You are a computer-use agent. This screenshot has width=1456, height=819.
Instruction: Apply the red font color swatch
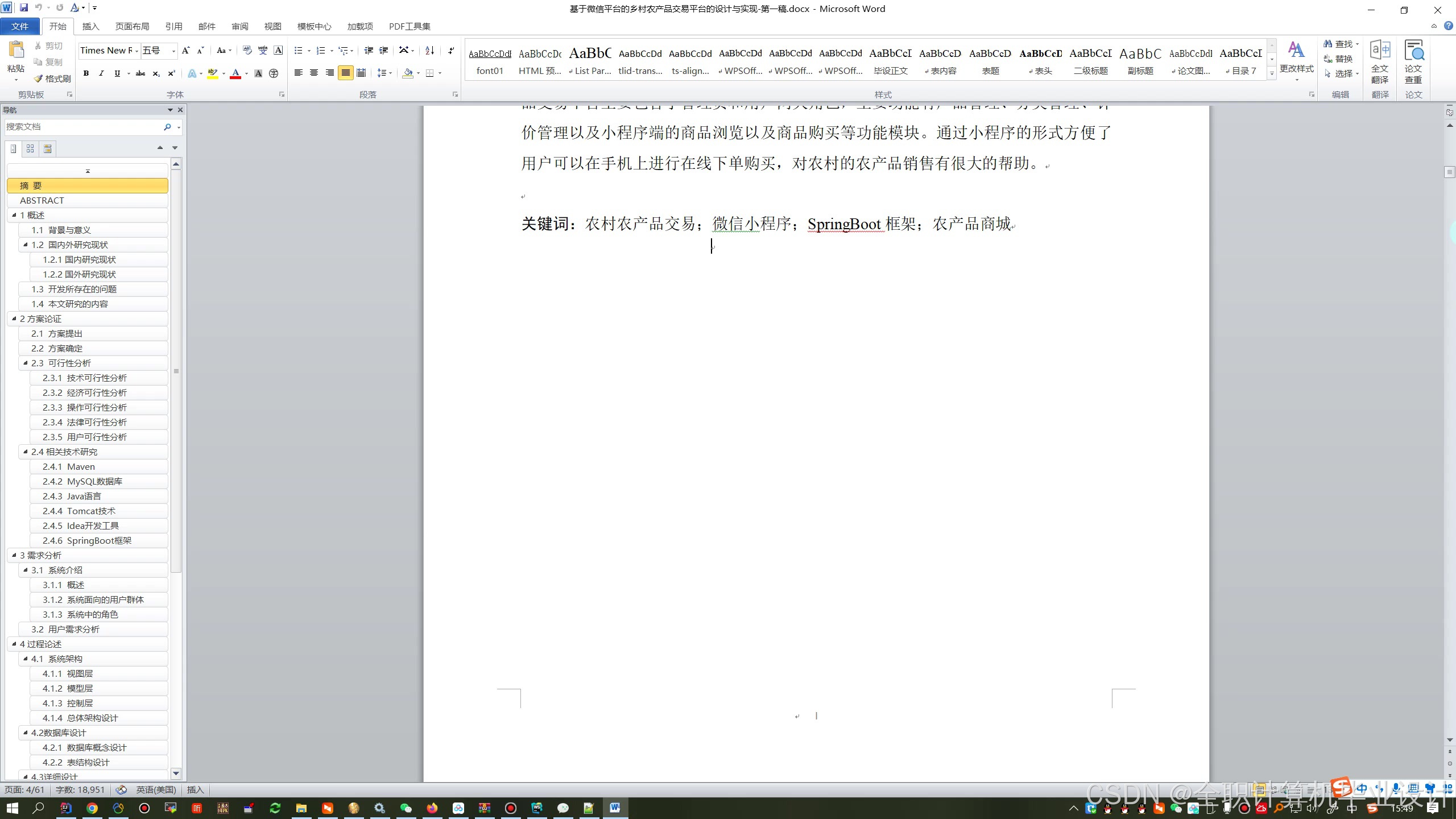click(235, 73)
